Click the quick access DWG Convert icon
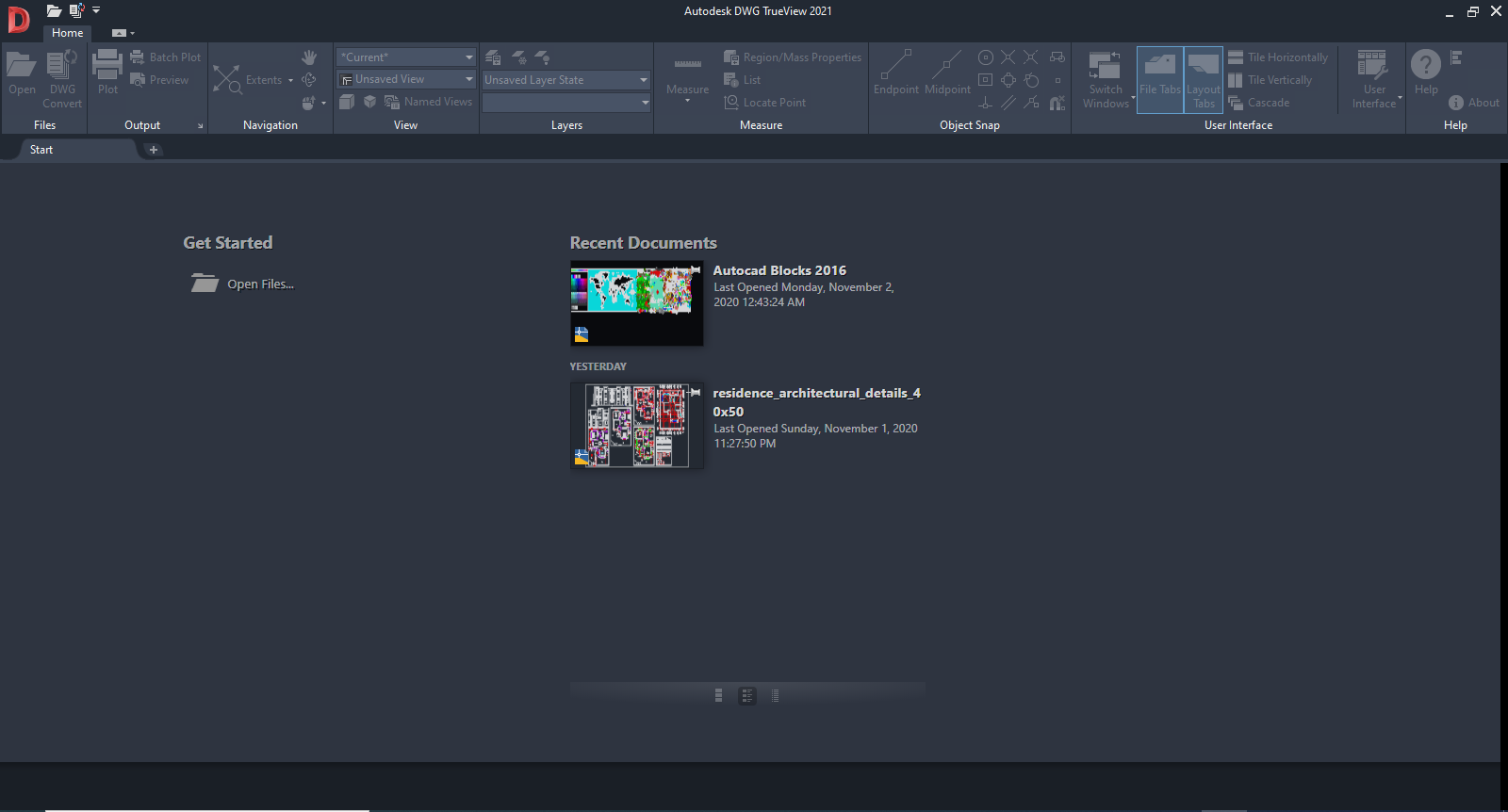This screenshot has height=812, width=1508. [77, 11]
